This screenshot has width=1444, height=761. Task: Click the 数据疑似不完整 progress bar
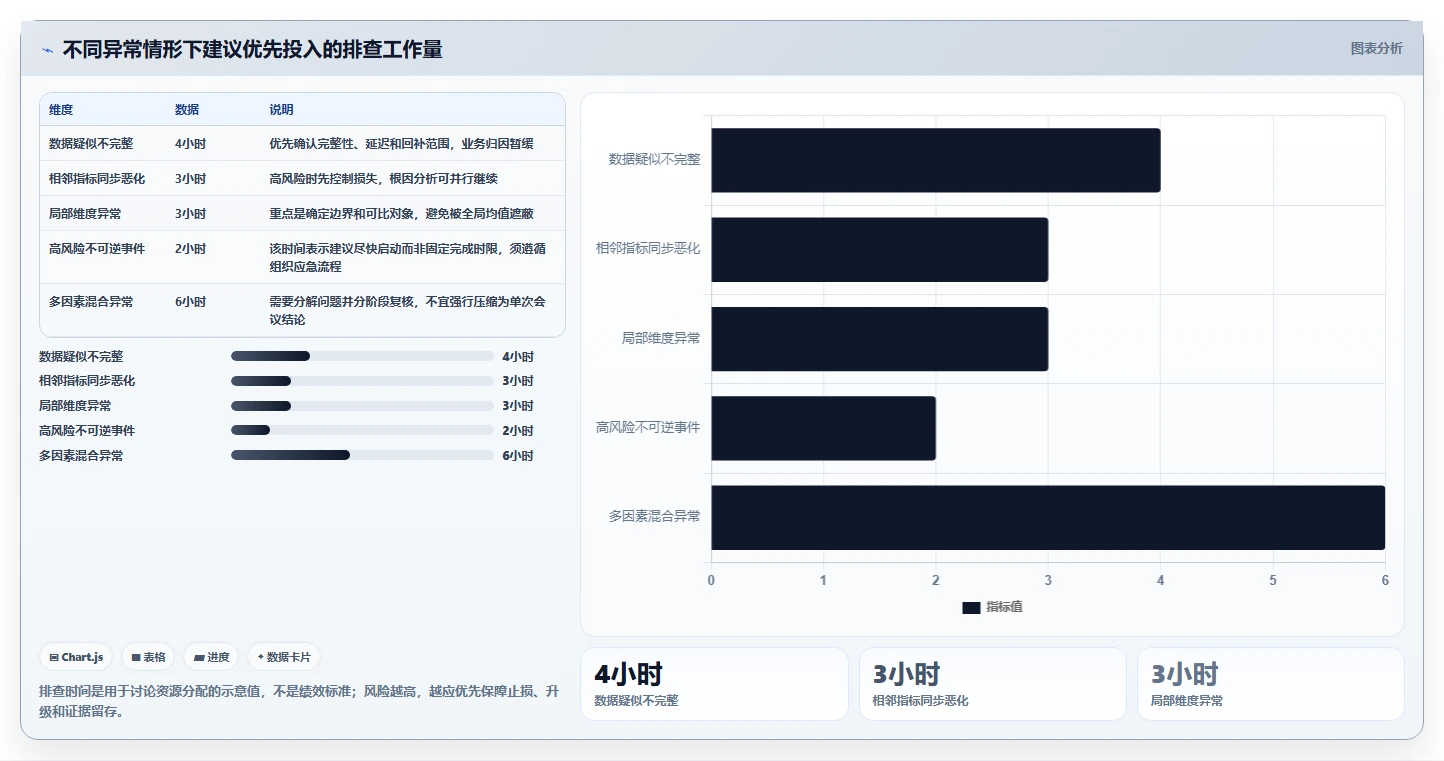tap(362, 356)
